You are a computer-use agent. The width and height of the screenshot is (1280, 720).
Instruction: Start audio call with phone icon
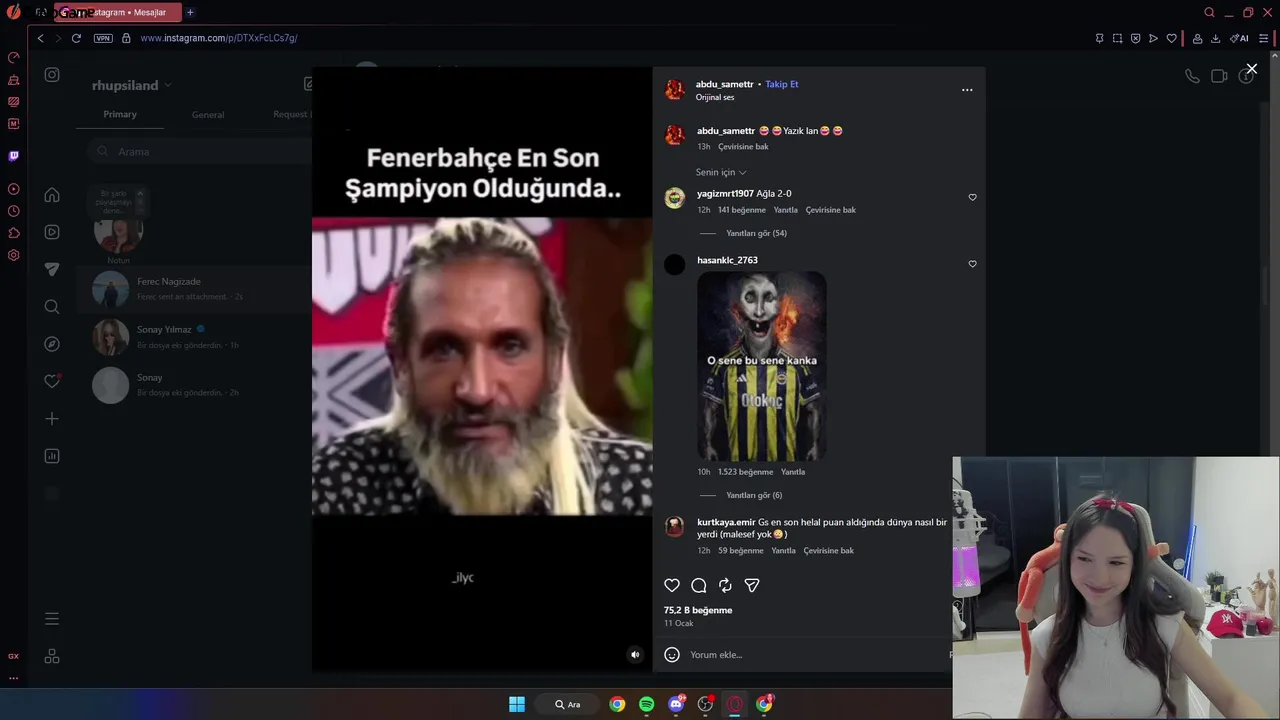coord(1192,76)
